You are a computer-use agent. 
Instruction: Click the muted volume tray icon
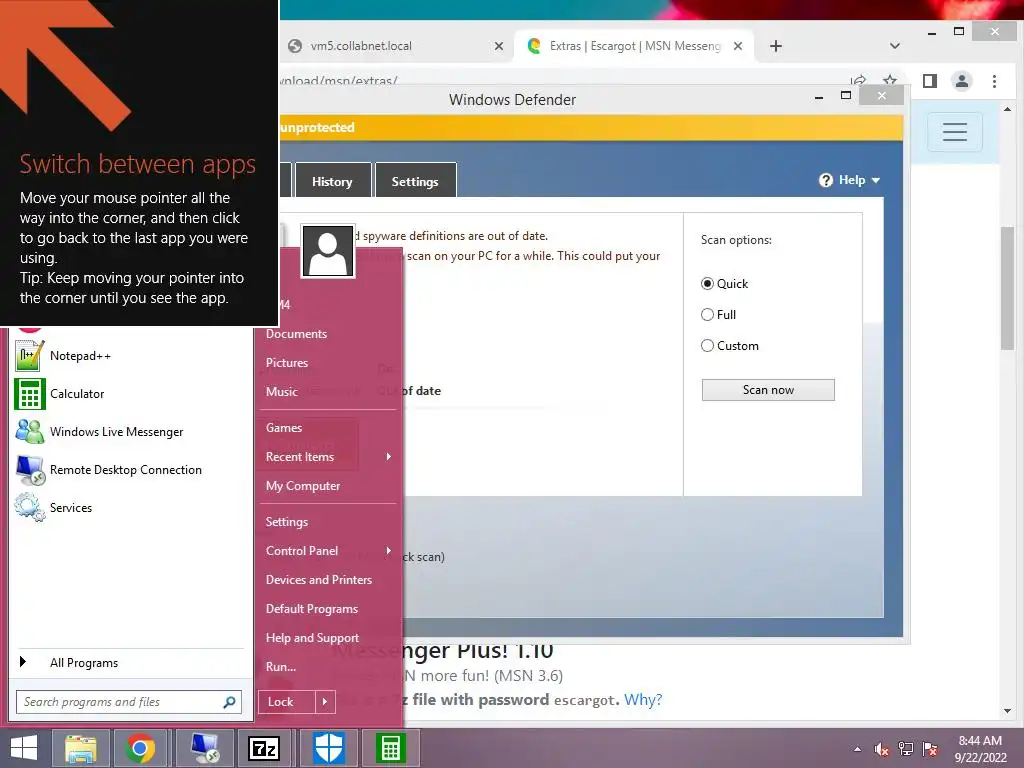[882, 749]
